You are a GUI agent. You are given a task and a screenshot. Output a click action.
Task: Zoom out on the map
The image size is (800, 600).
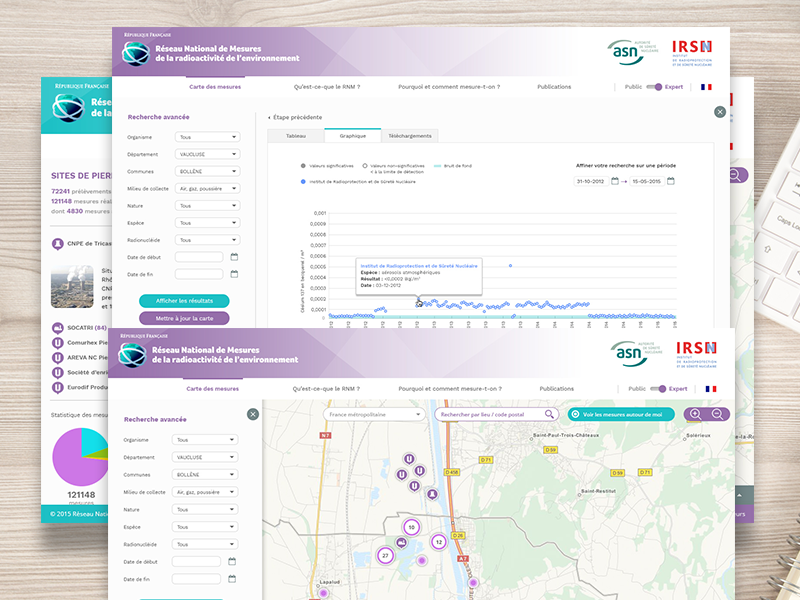pos(716,414)
